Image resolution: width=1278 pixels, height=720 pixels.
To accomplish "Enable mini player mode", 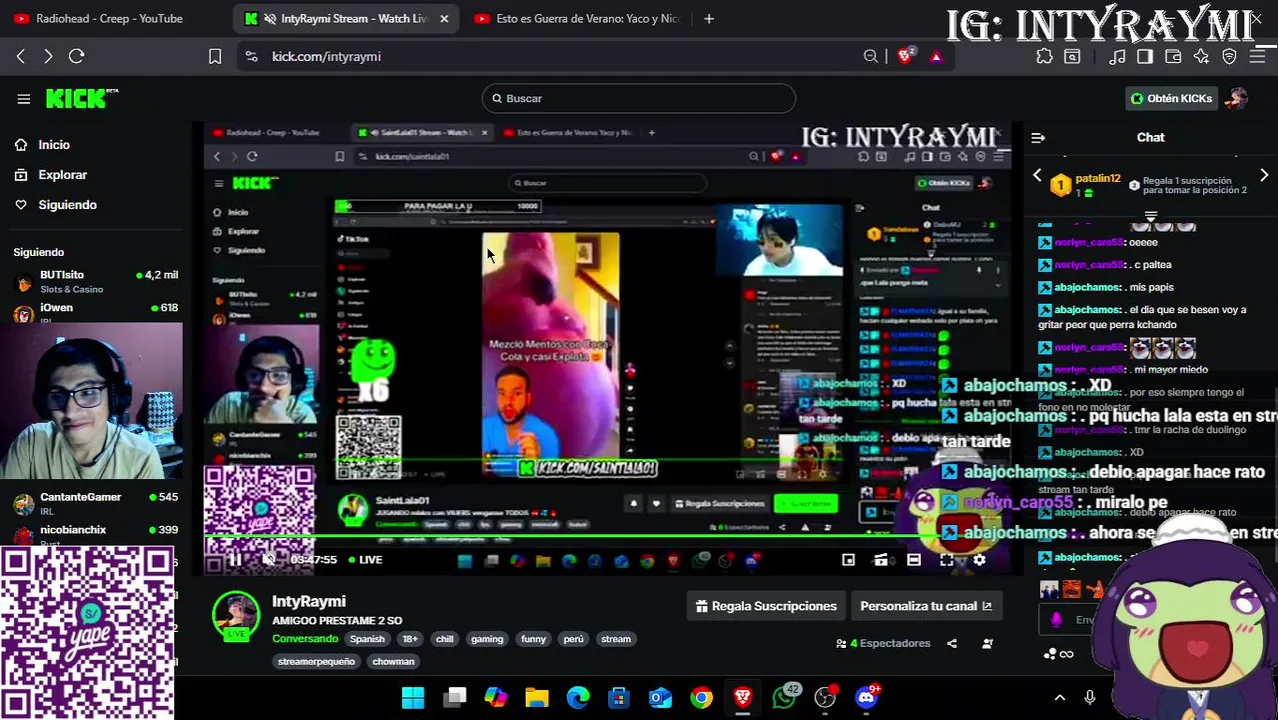I will pyautogui.click(x=848, y=560).
